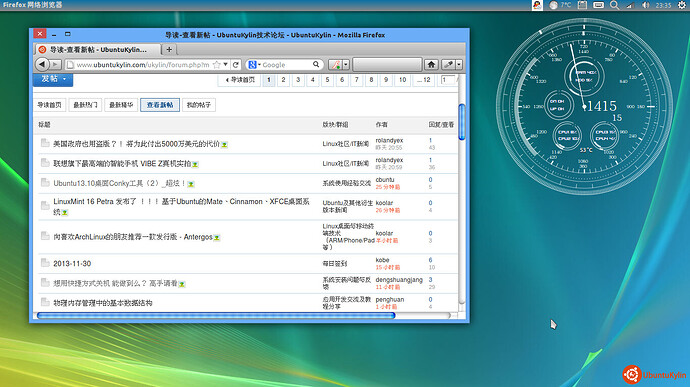Jump to last page 12

(x=424, y=80)
